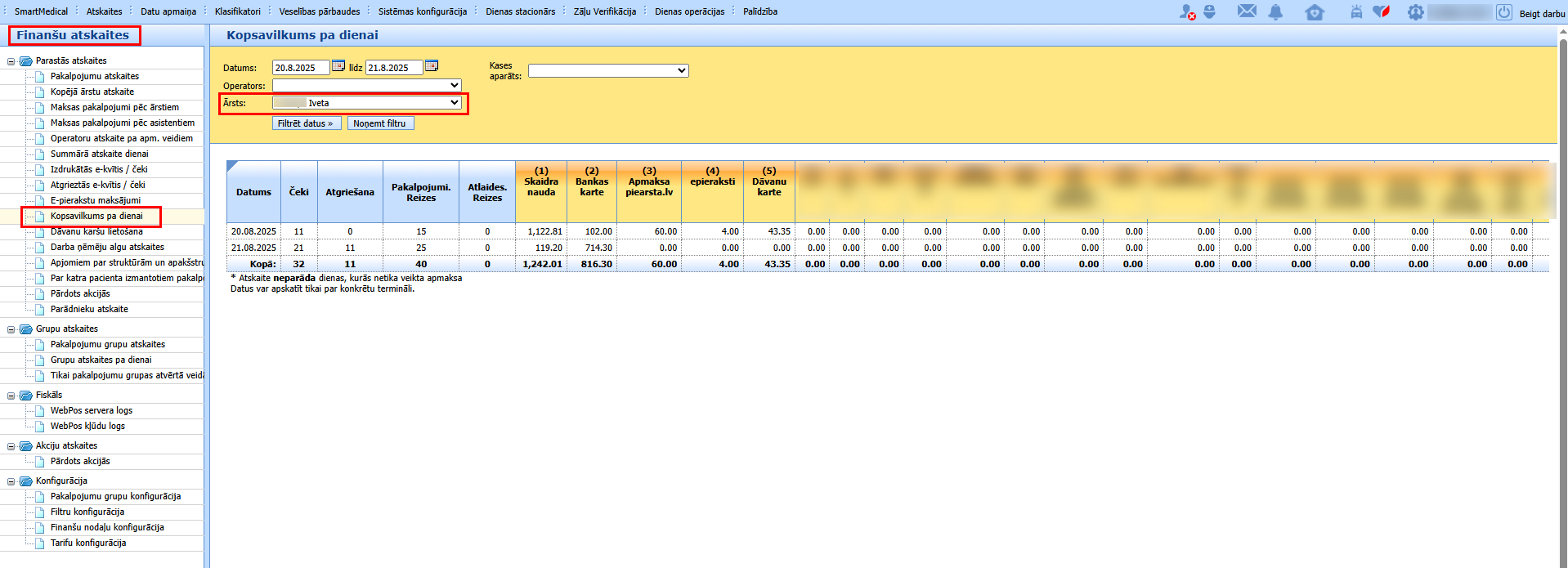This screenshot has width=1568, height=568.
Task: Click document icon beside Pakalpojumu atskaites
Action: pos(40,76)
